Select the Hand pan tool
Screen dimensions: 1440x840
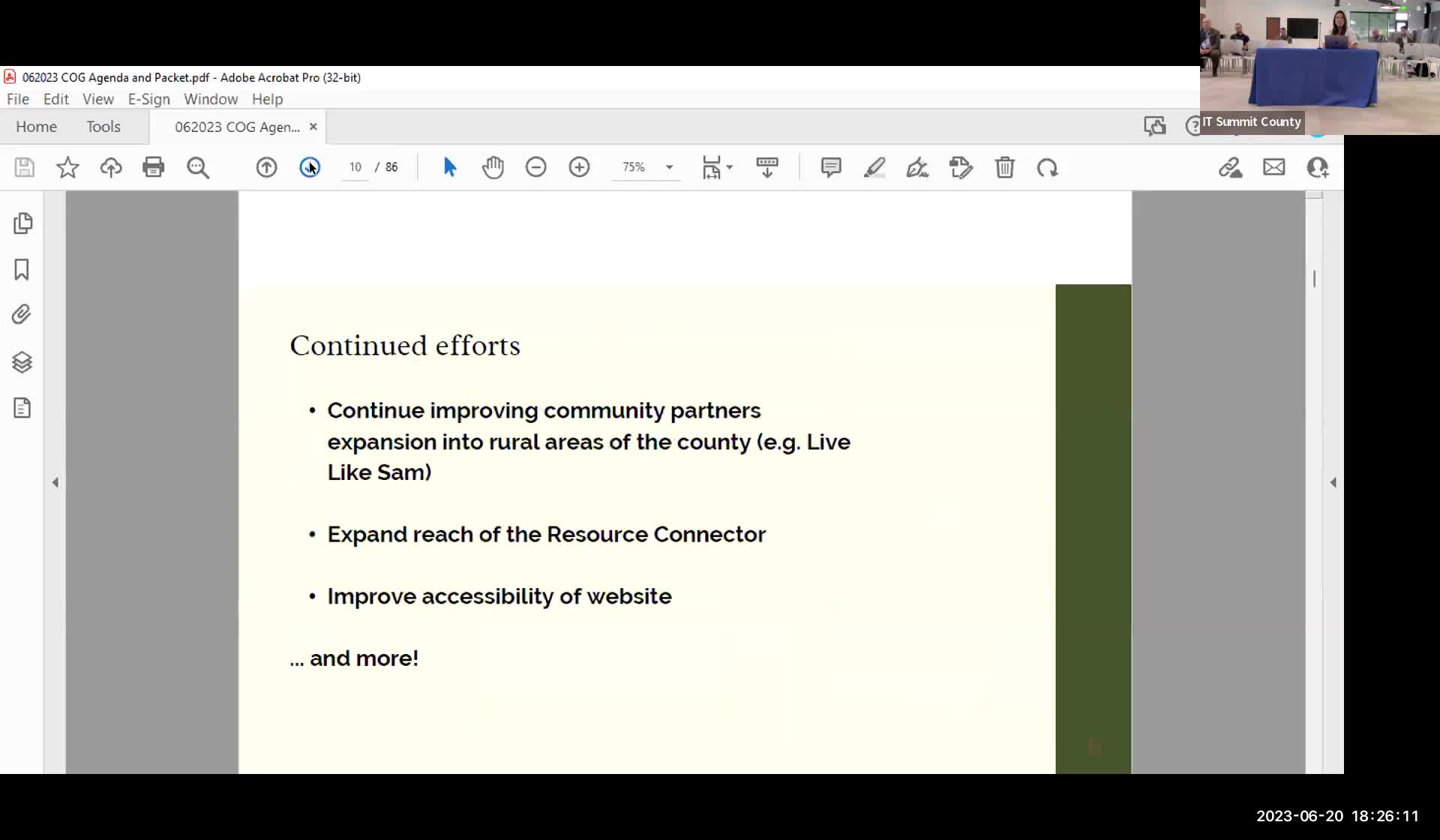493,167
